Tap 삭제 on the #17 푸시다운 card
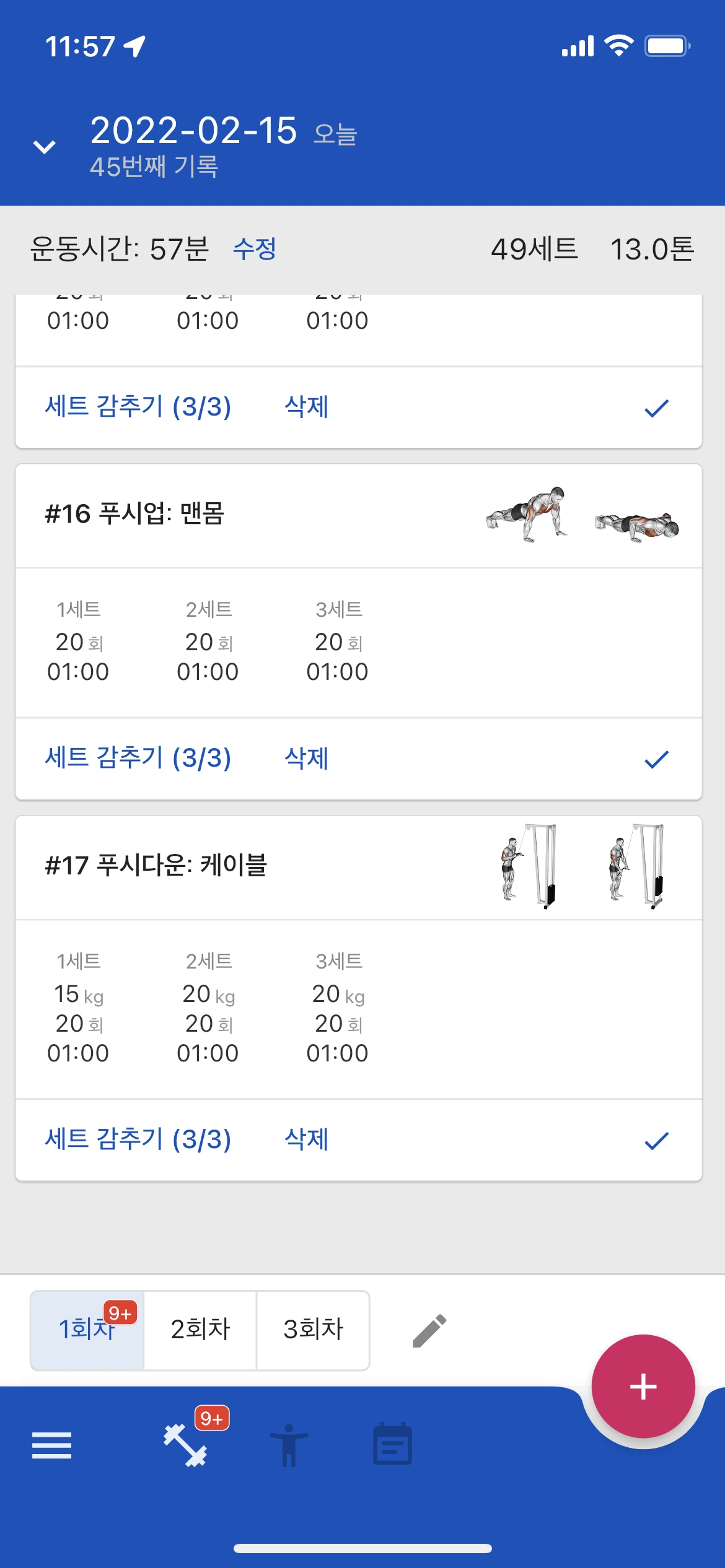725x1568 pixels. click(306, 1139)
